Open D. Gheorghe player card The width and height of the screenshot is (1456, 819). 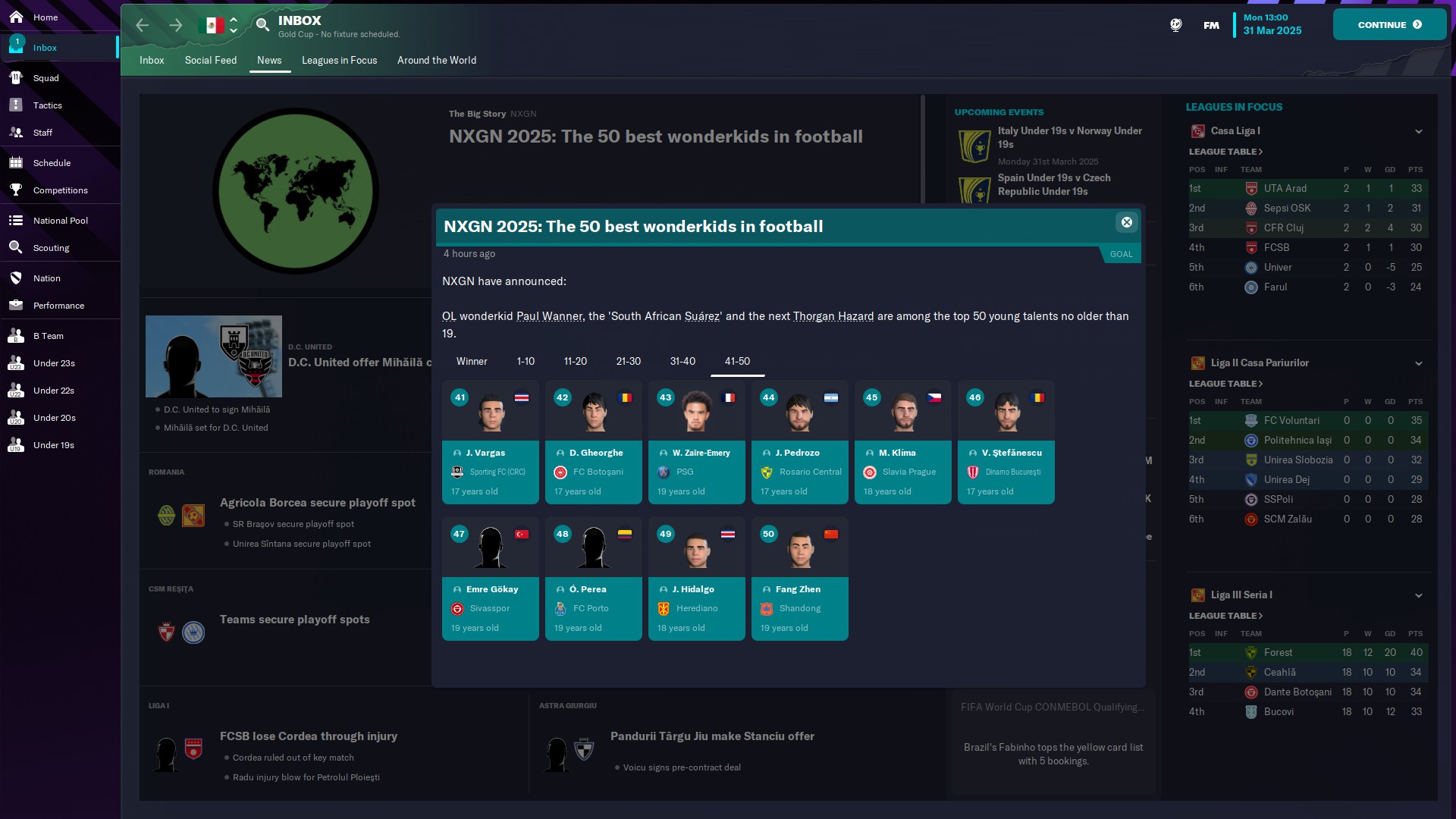[594, 442]
